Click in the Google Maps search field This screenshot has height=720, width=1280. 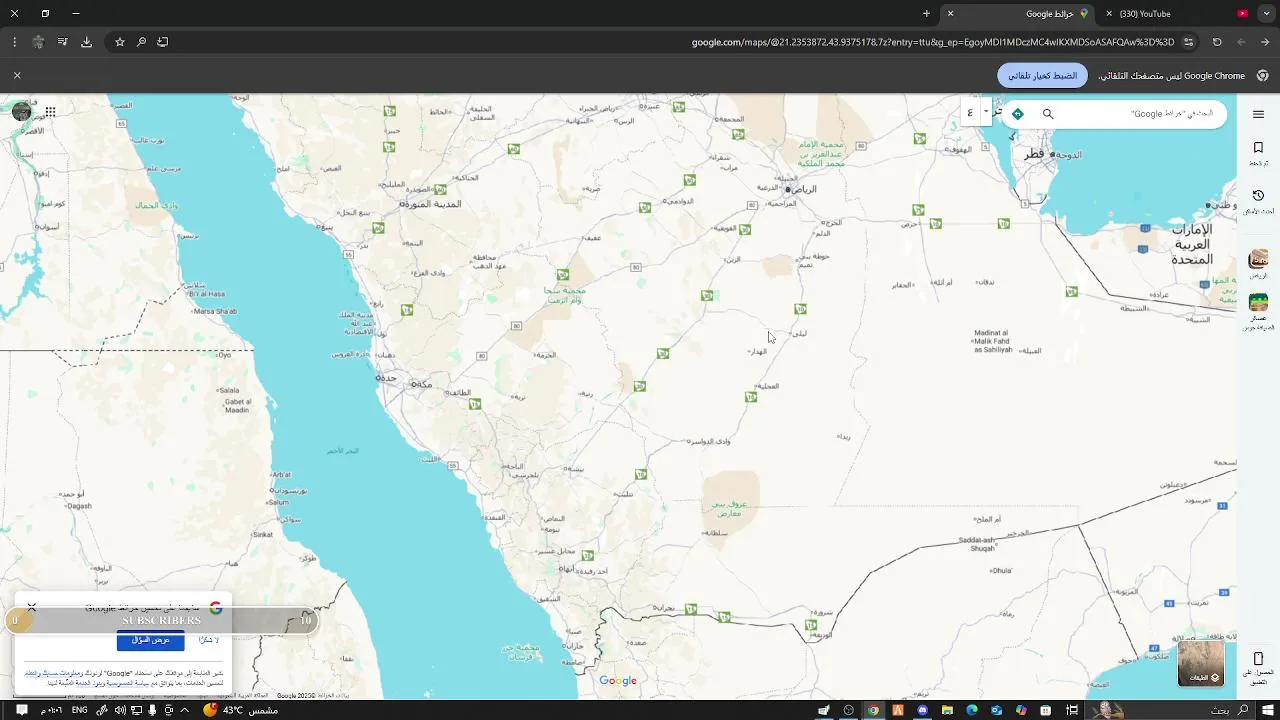[1140, 114]
